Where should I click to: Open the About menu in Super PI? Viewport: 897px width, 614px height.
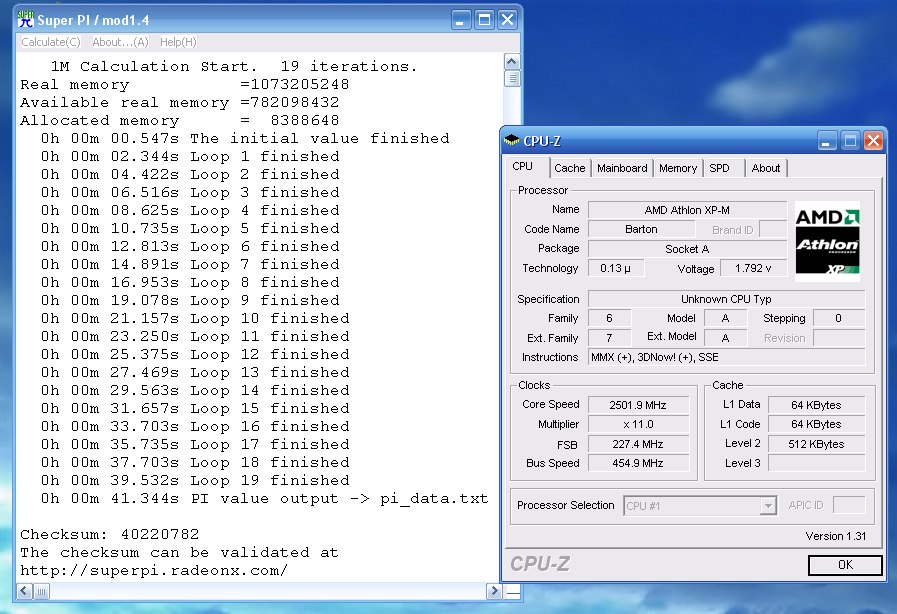120,42
